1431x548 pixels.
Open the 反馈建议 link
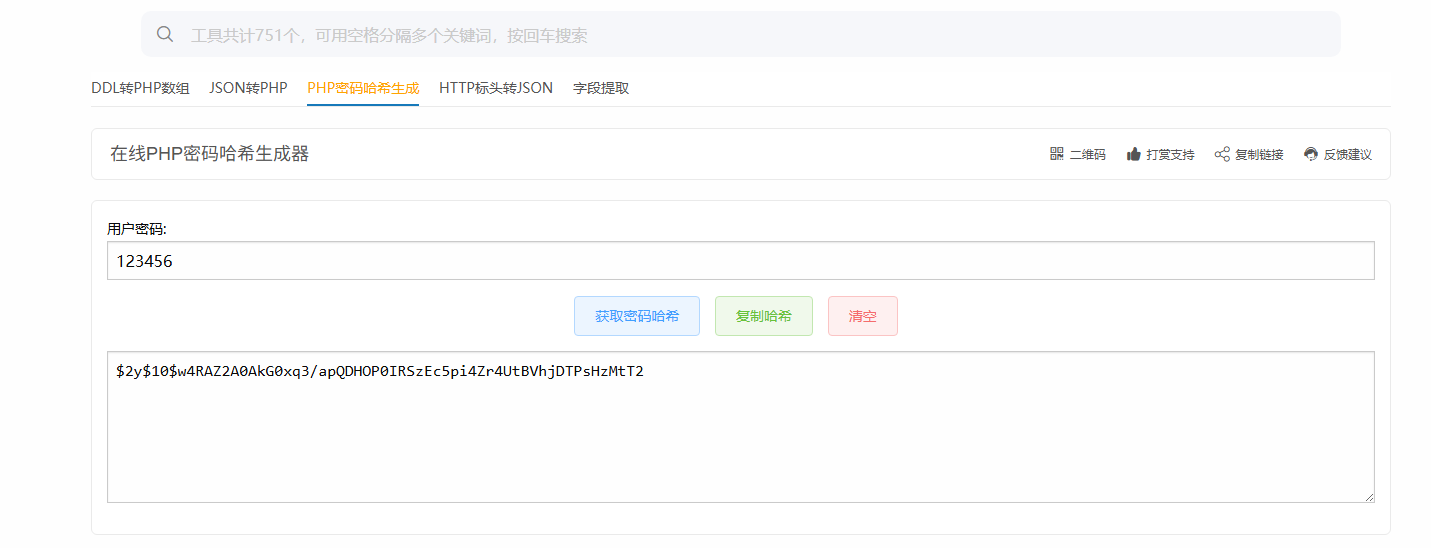pos(1338,154)
